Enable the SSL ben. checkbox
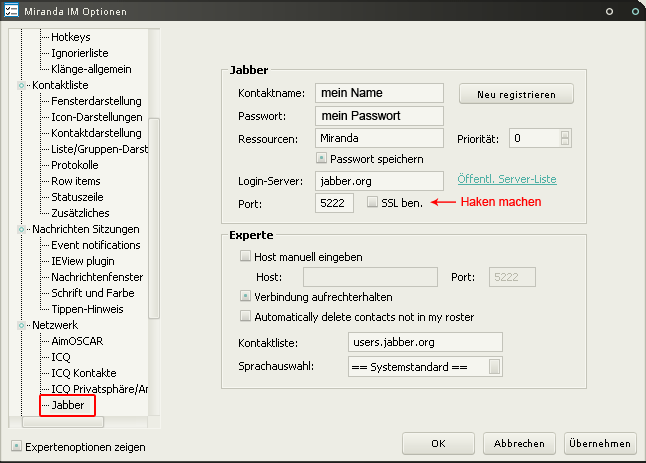Viewport: 646px width, 463px height. [373, 202]
